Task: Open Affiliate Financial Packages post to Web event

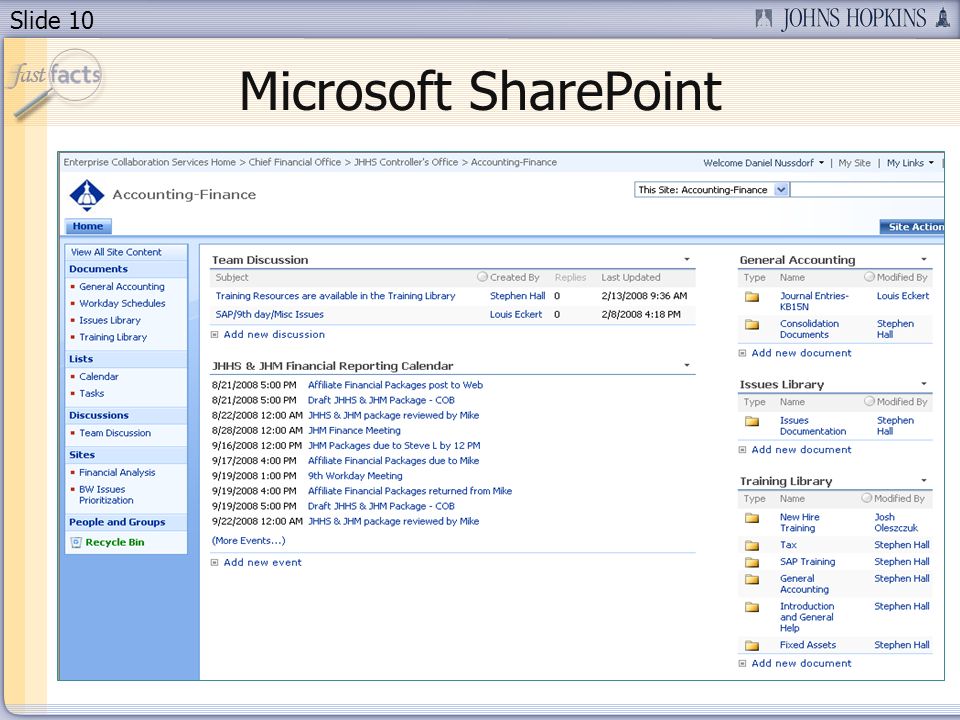Action: coord(396,385)
